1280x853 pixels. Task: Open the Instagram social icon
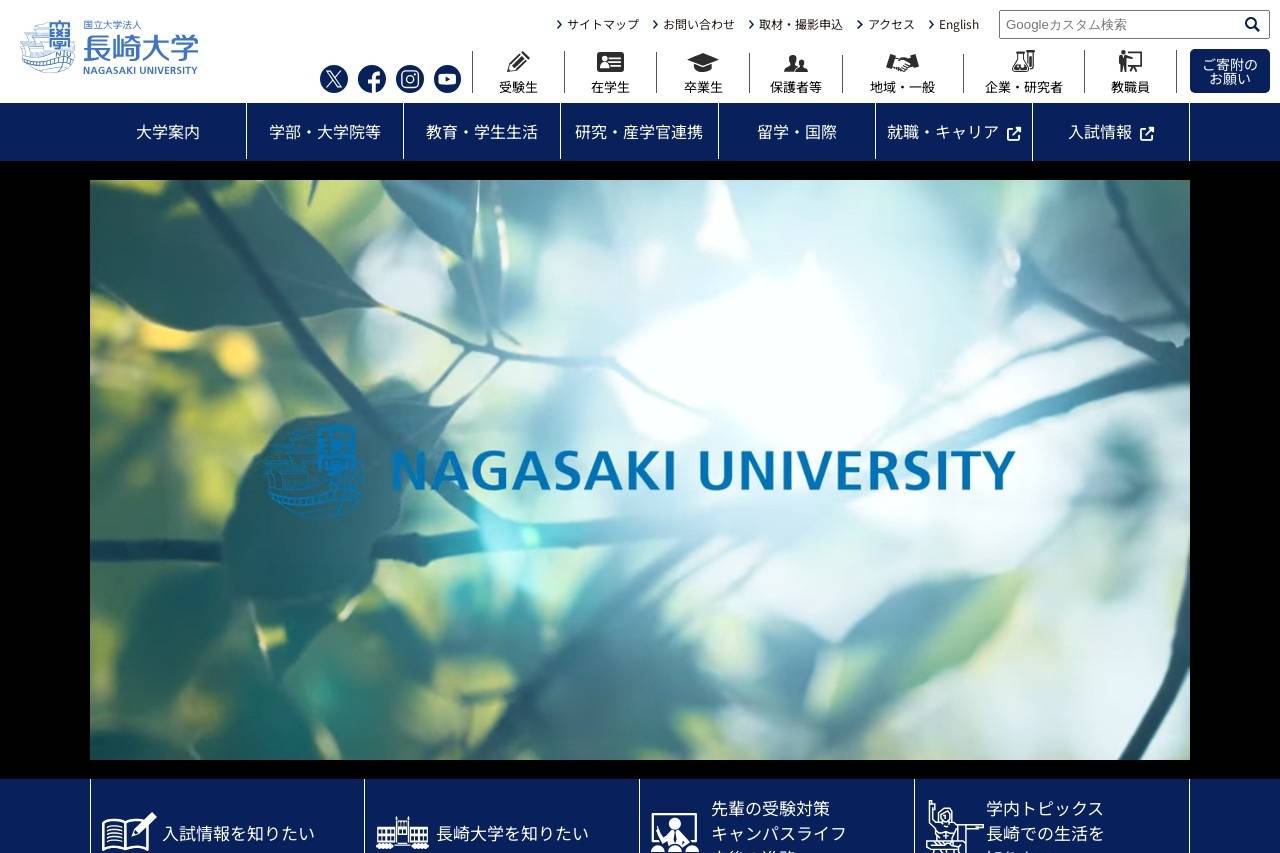(410, 79)
